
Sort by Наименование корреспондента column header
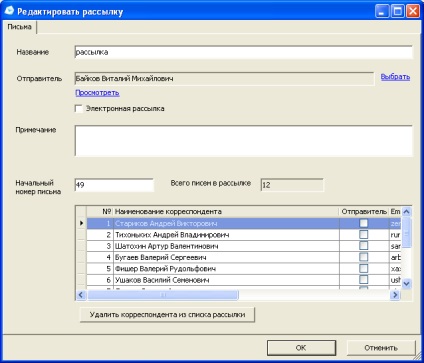pos(226,212)
